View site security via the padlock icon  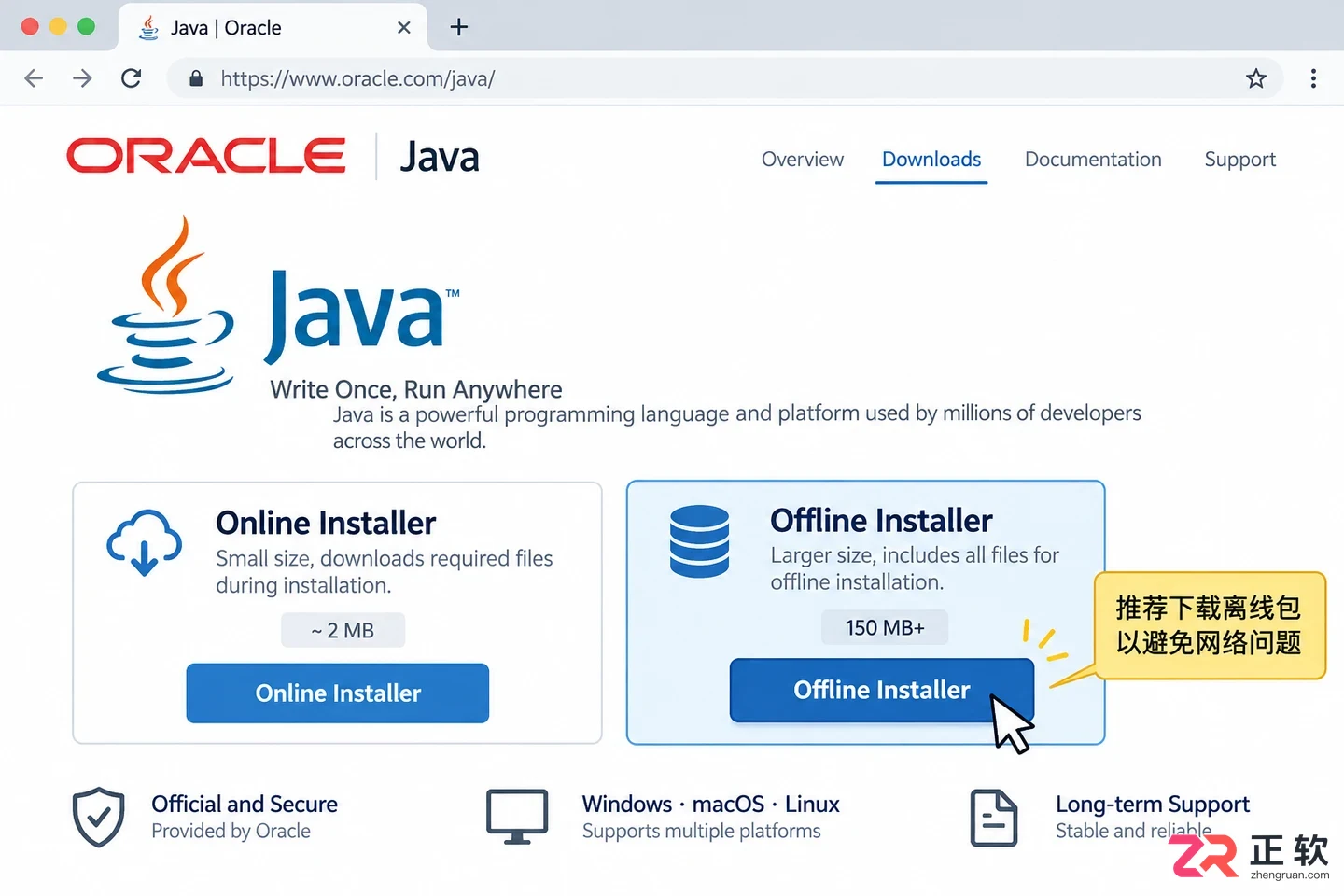tap(196, 78)
